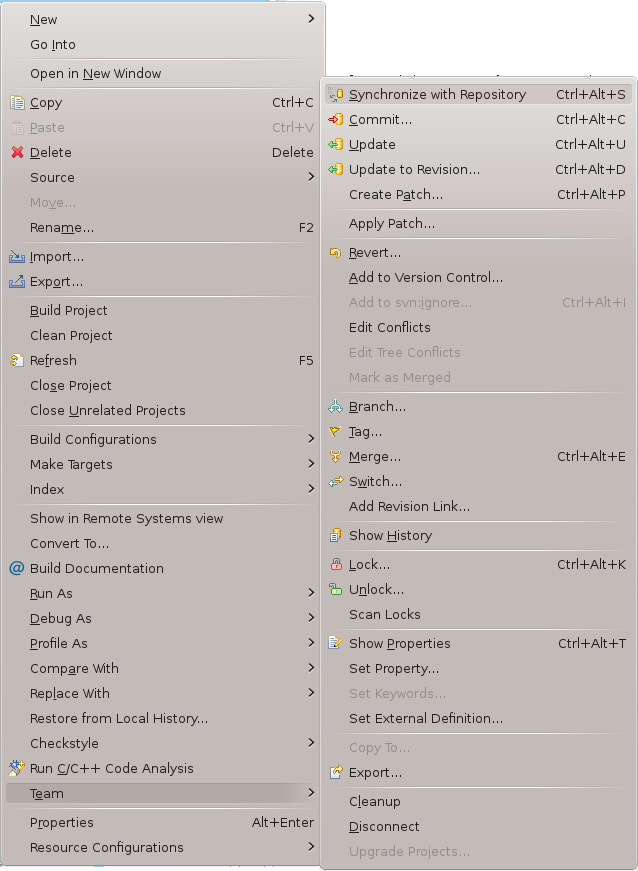638x871 pixels.
Task: Click the Merge icon
Action: (x=336, y=457)
